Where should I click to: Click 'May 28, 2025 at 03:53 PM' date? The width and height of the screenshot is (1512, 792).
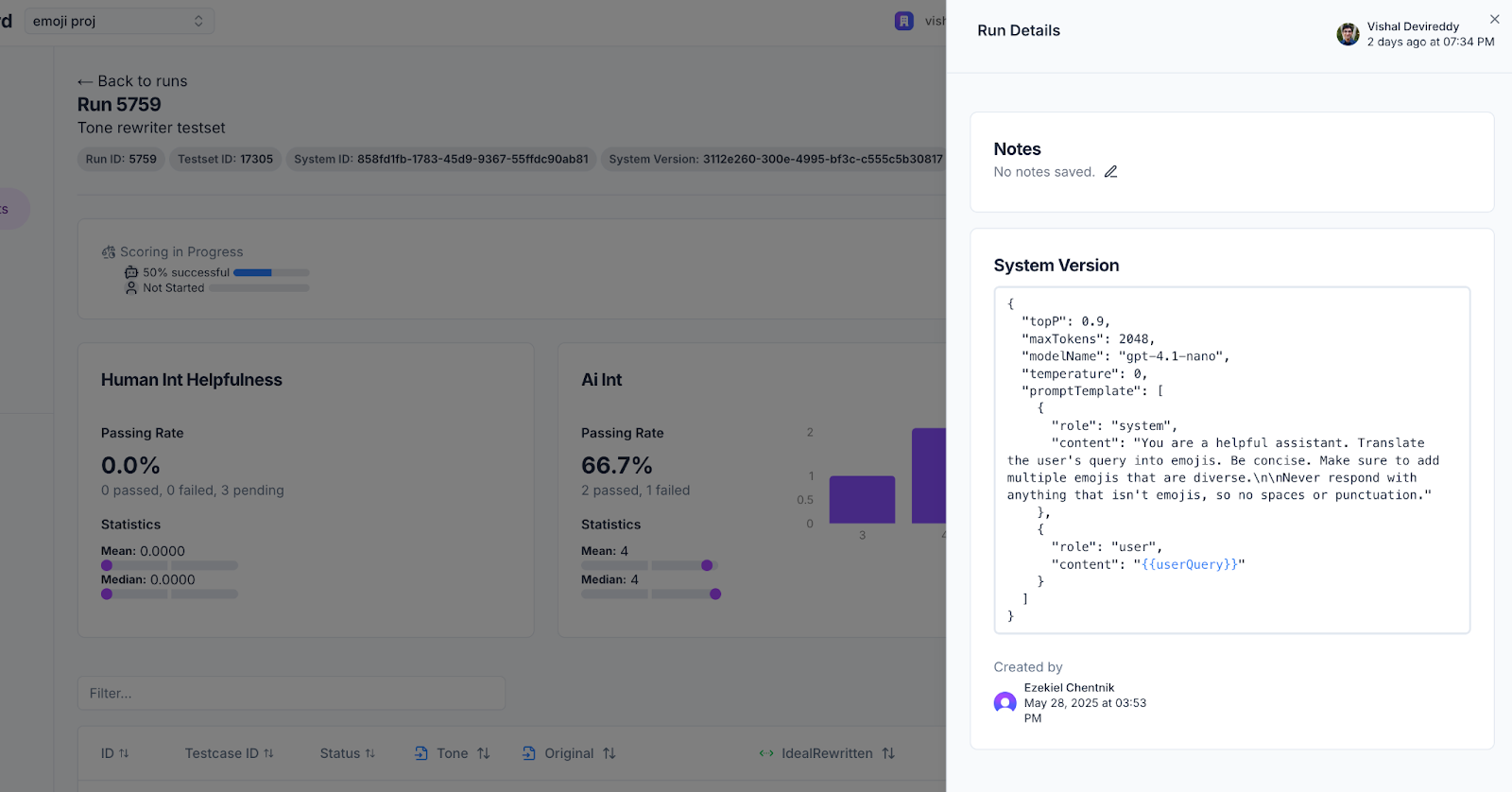tap(1085, 711)
